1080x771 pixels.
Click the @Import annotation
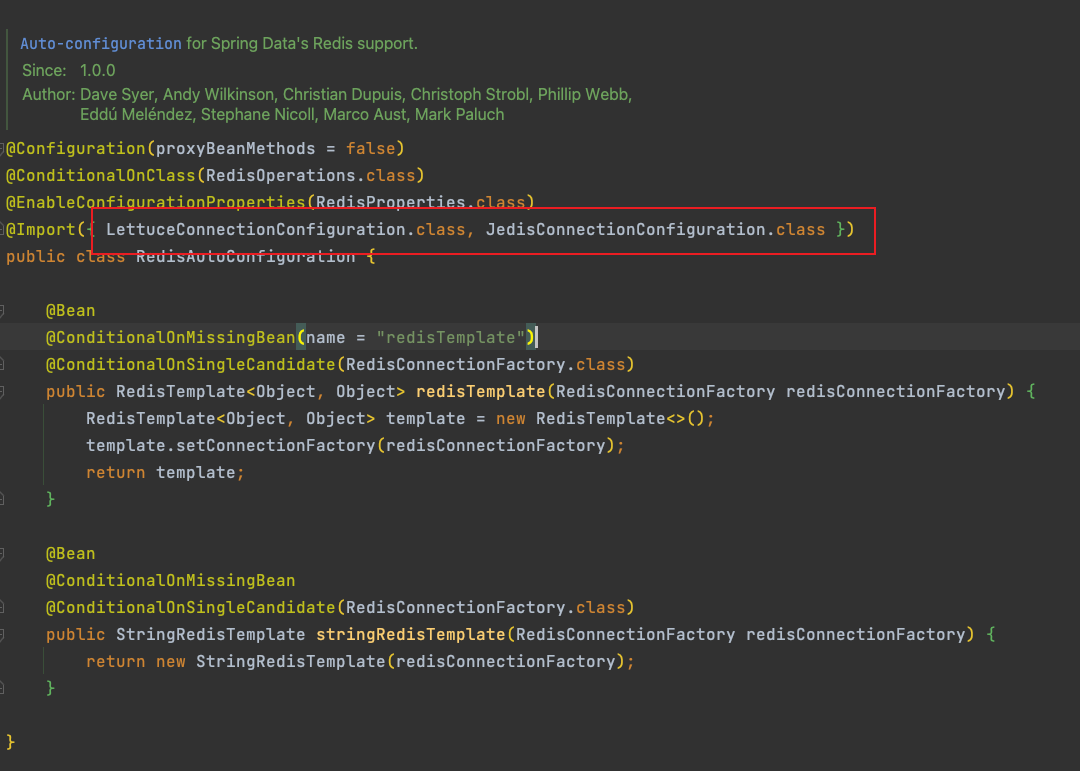(x=41, y=229)
